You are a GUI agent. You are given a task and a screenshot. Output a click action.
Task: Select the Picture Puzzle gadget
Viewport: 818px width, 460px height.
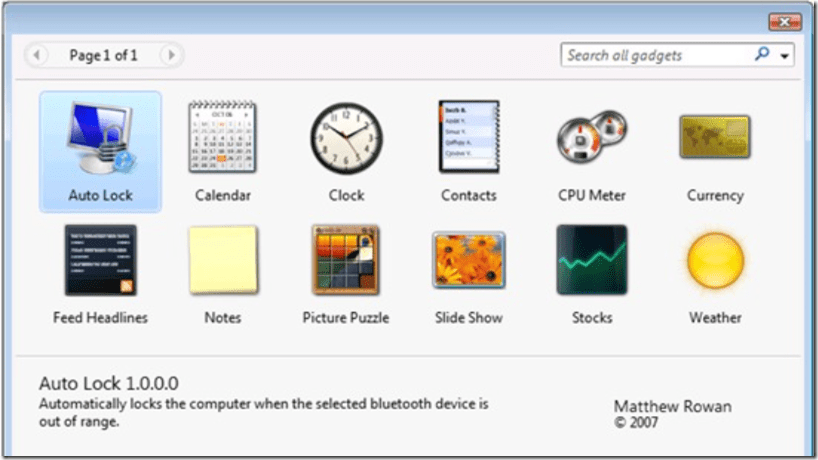[x=346, y=260]
